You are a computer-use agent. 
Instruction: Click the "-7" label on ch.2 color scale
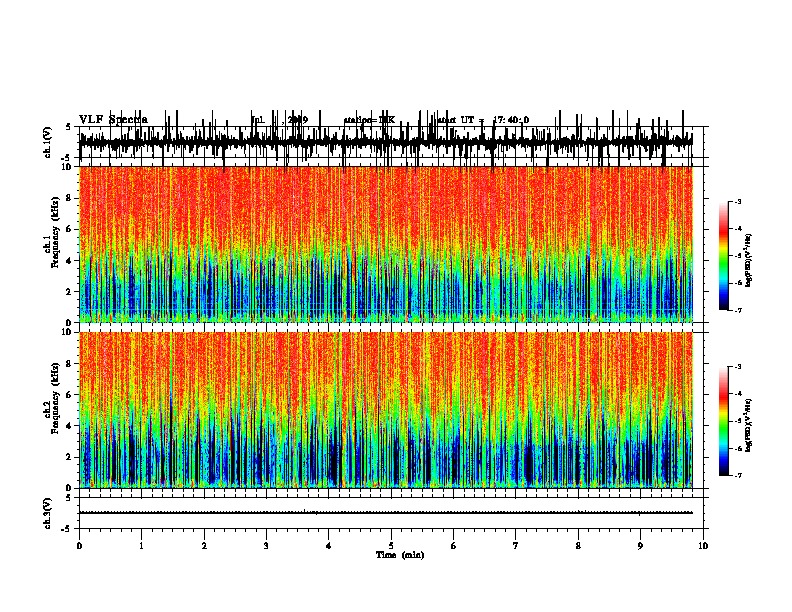pos(737,475)
